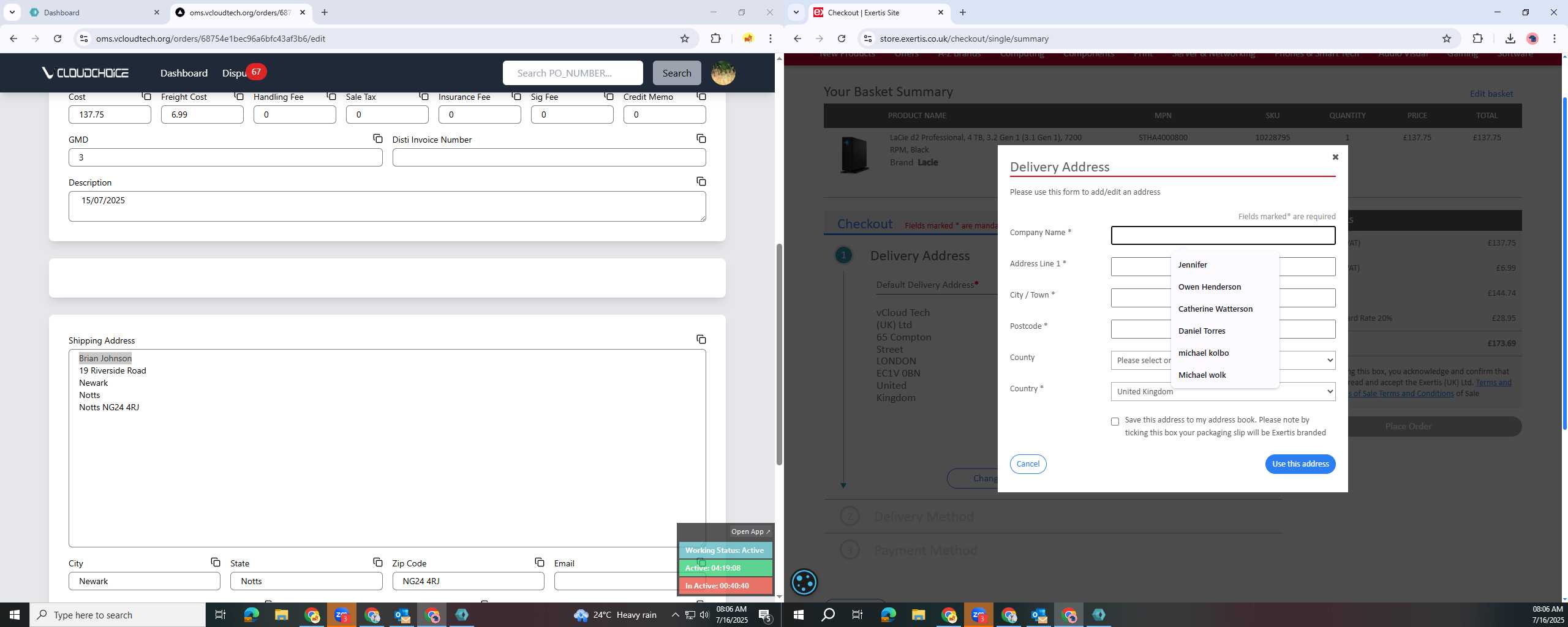Image resolution: width=1568 pixels, height=627 pixels.
Task: Click the Search PO button
Action: [x=677, y=73]
